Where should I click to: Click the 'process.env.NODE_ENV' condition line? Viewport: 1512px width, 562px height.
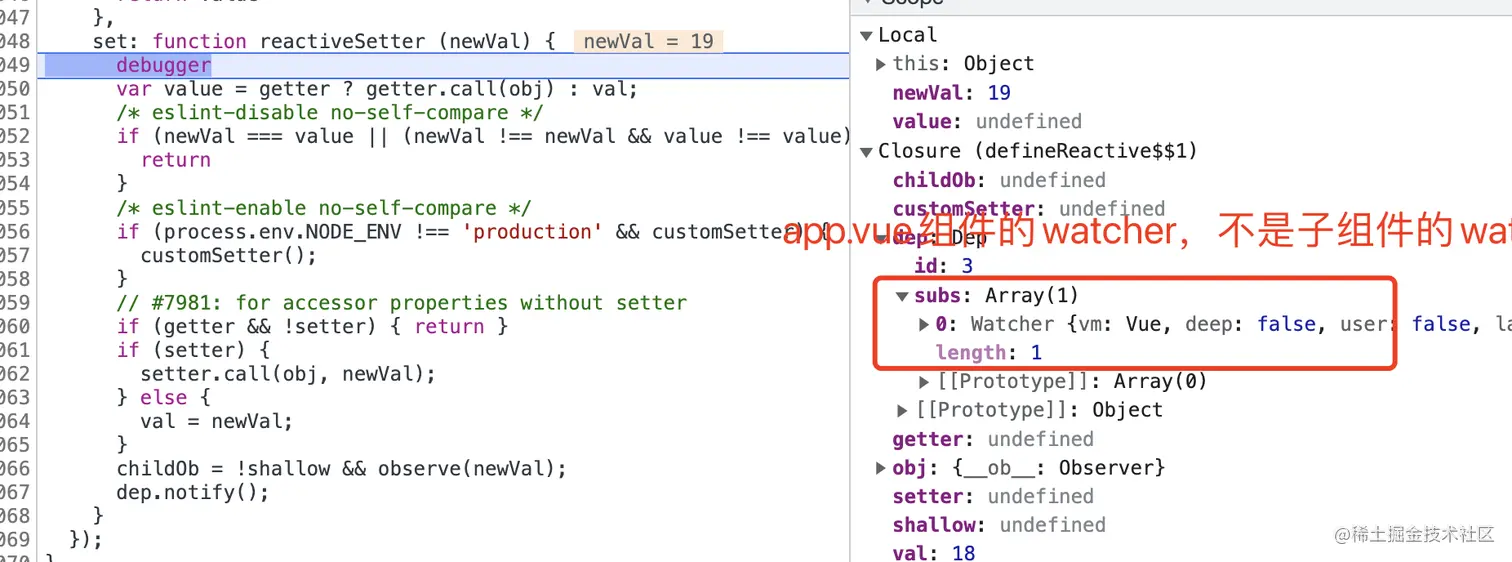pos(472,232)
